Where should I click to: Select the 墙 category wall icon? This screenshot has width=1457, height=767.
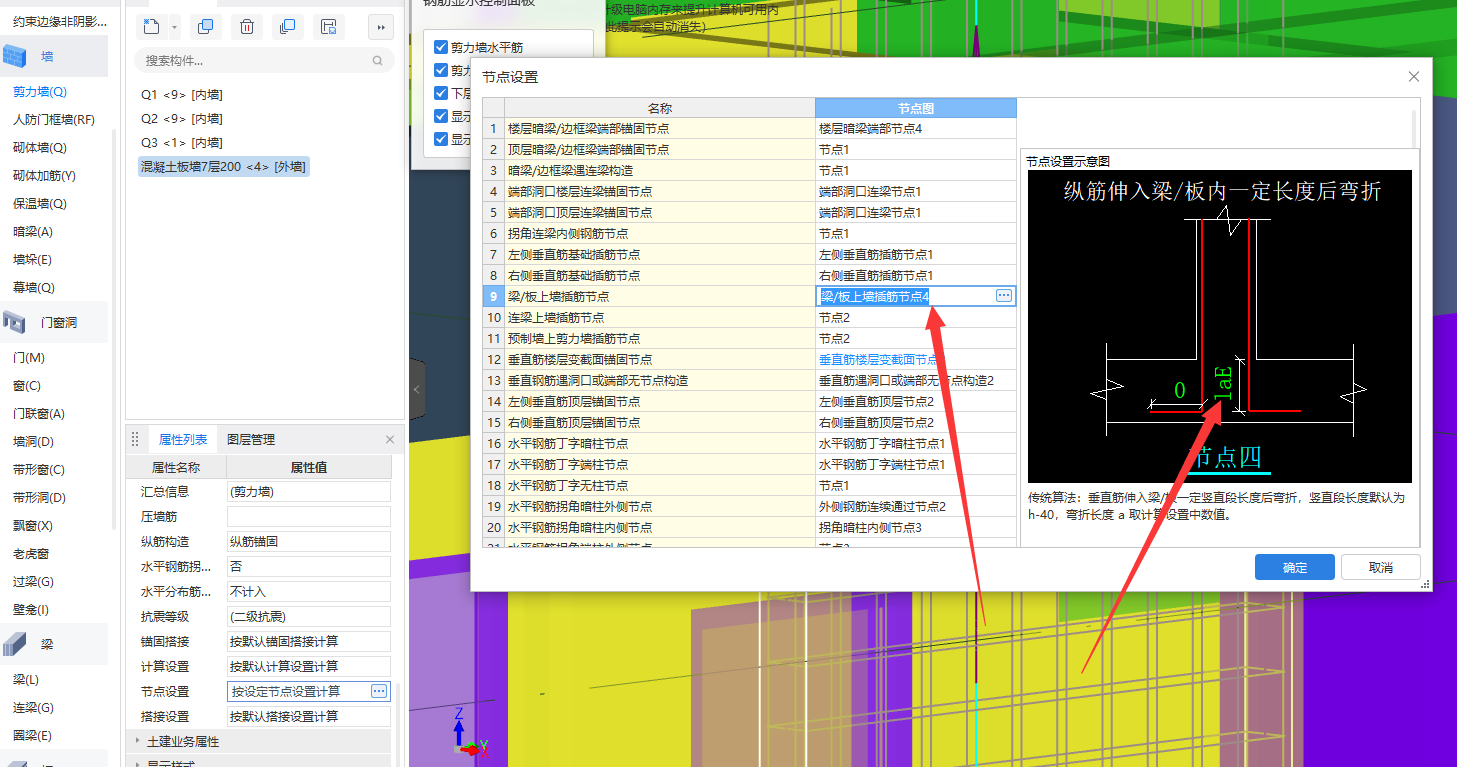(15, 56)
